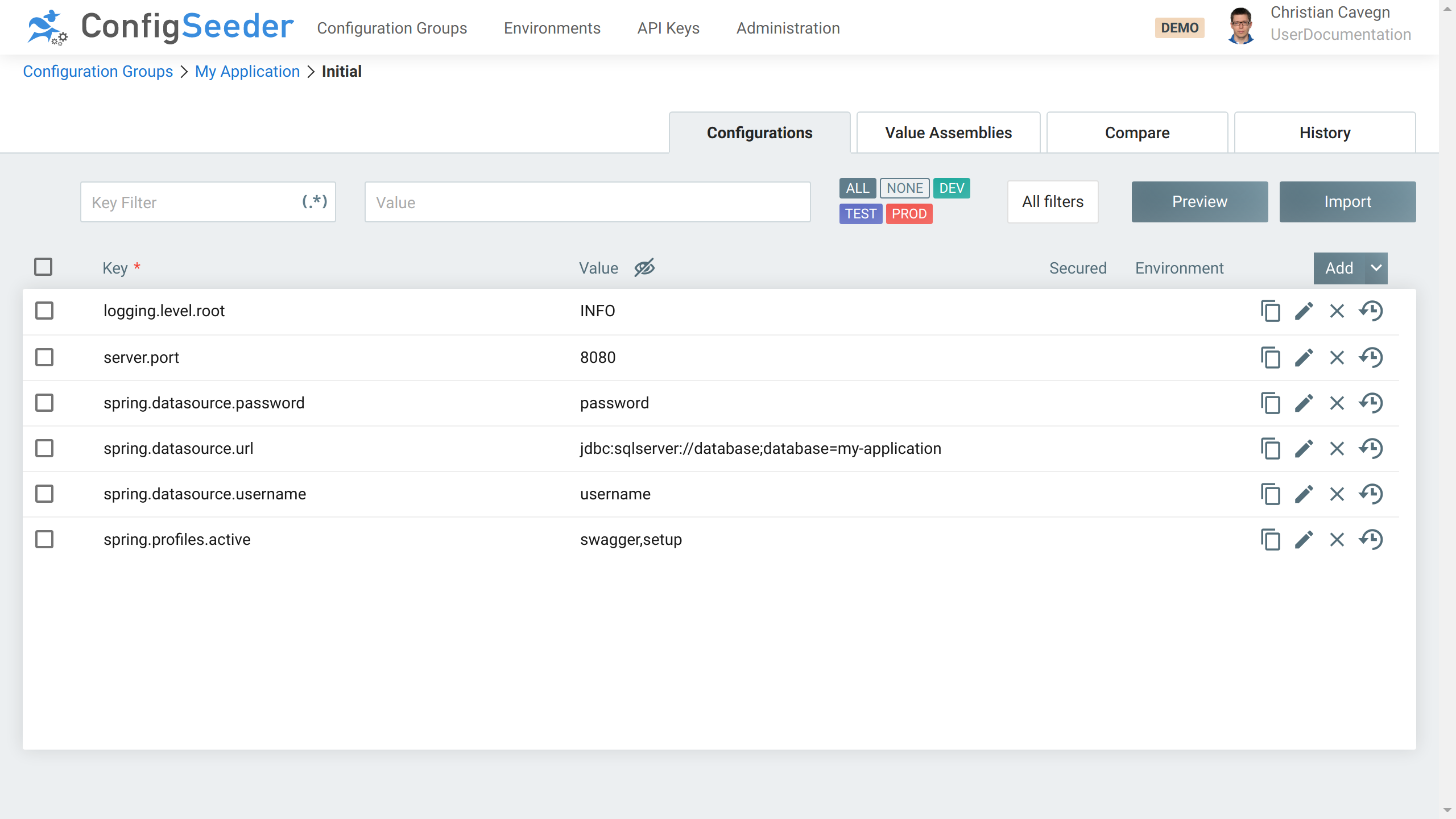Delete the spring.datasource.password entry
This screenshot has width=1456, height=819.
pos(1337,403)
